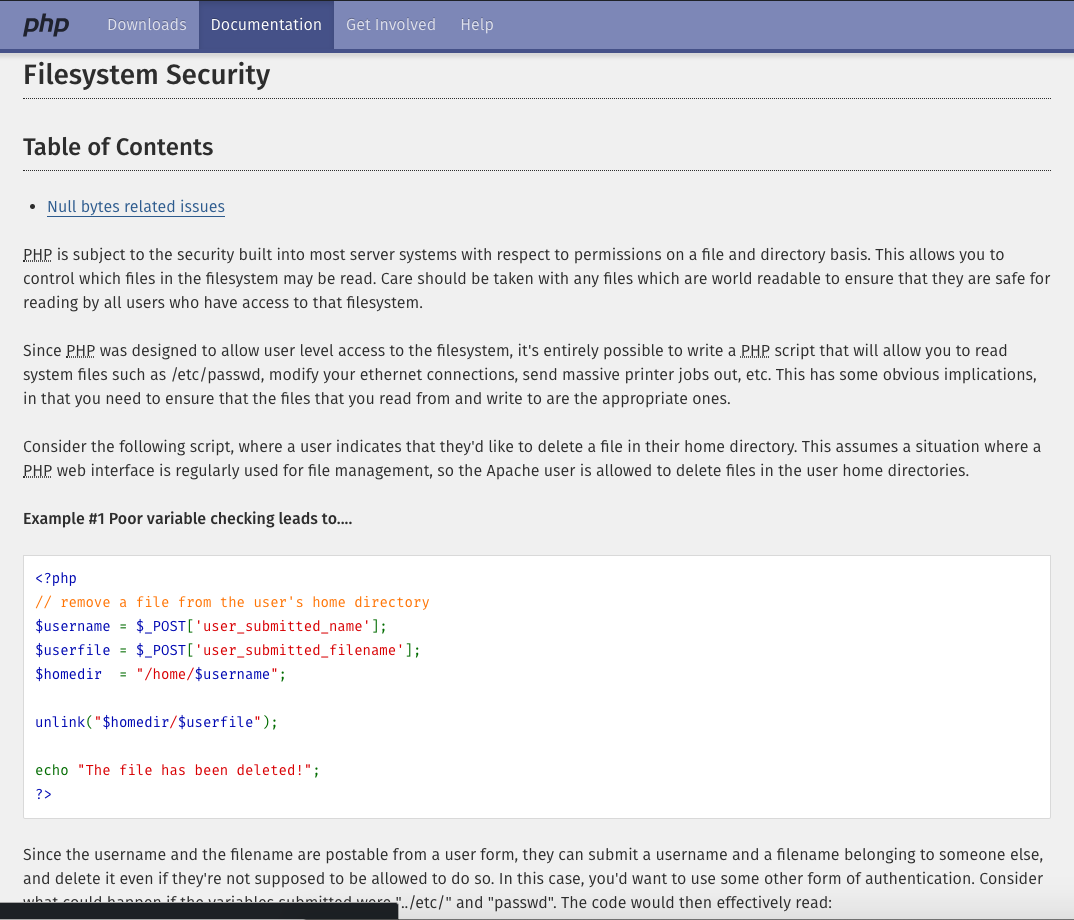This screenshot has height=920, width=1074.
Task: Open the Help menu item
Action: click(477, 25)
